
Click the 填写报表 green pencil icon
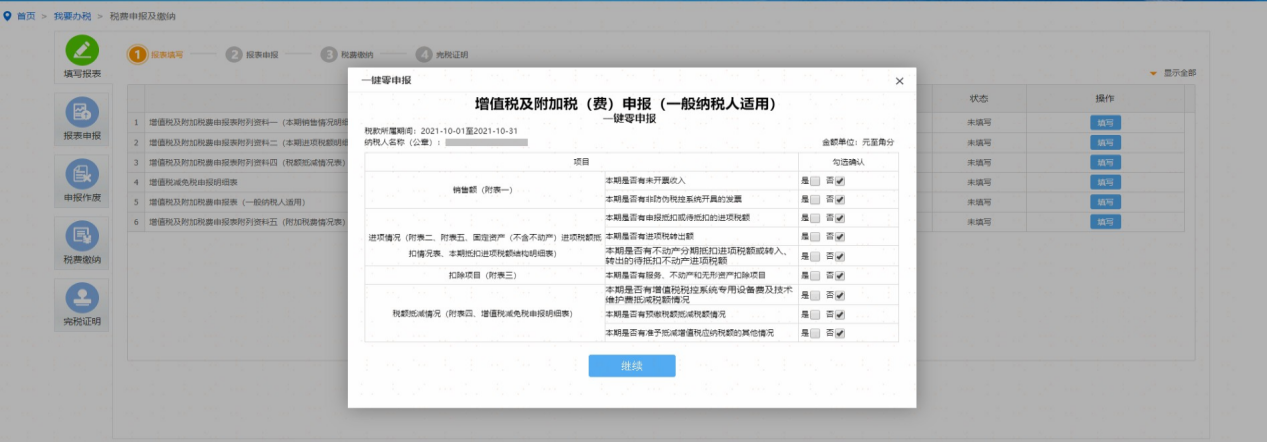82,51
